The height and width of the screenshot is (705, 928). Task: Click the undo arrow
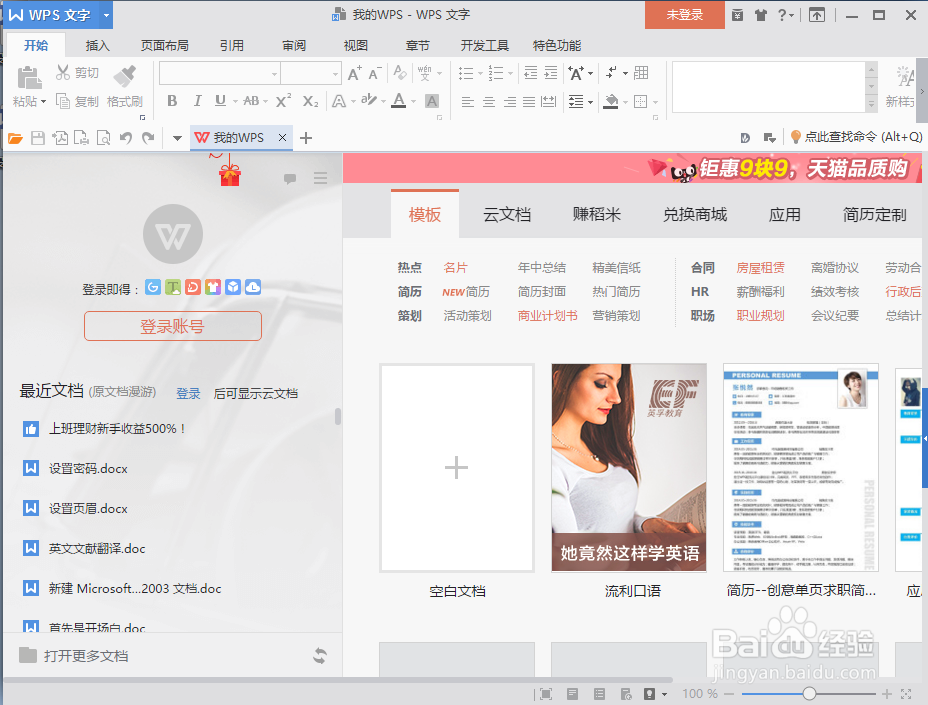tap(125, 139)
